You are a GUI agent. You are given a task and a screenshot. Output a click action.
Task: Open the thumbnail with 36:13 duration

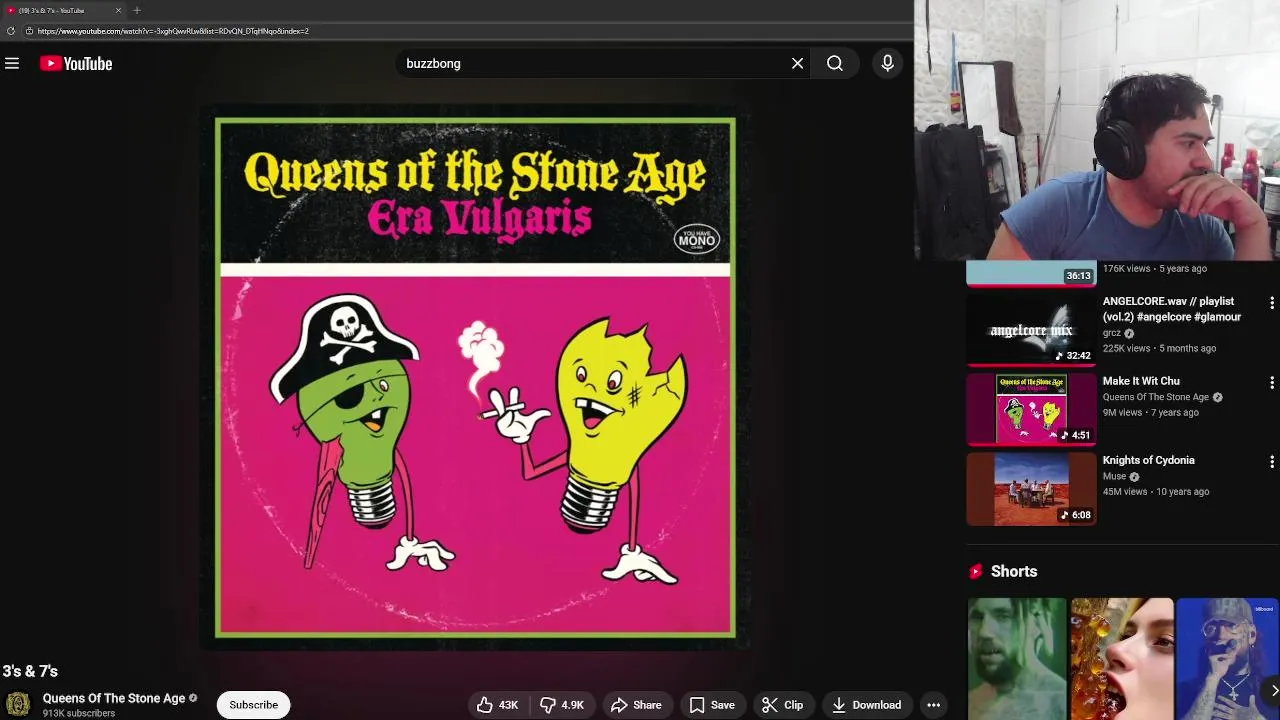tap(1031, 274)
